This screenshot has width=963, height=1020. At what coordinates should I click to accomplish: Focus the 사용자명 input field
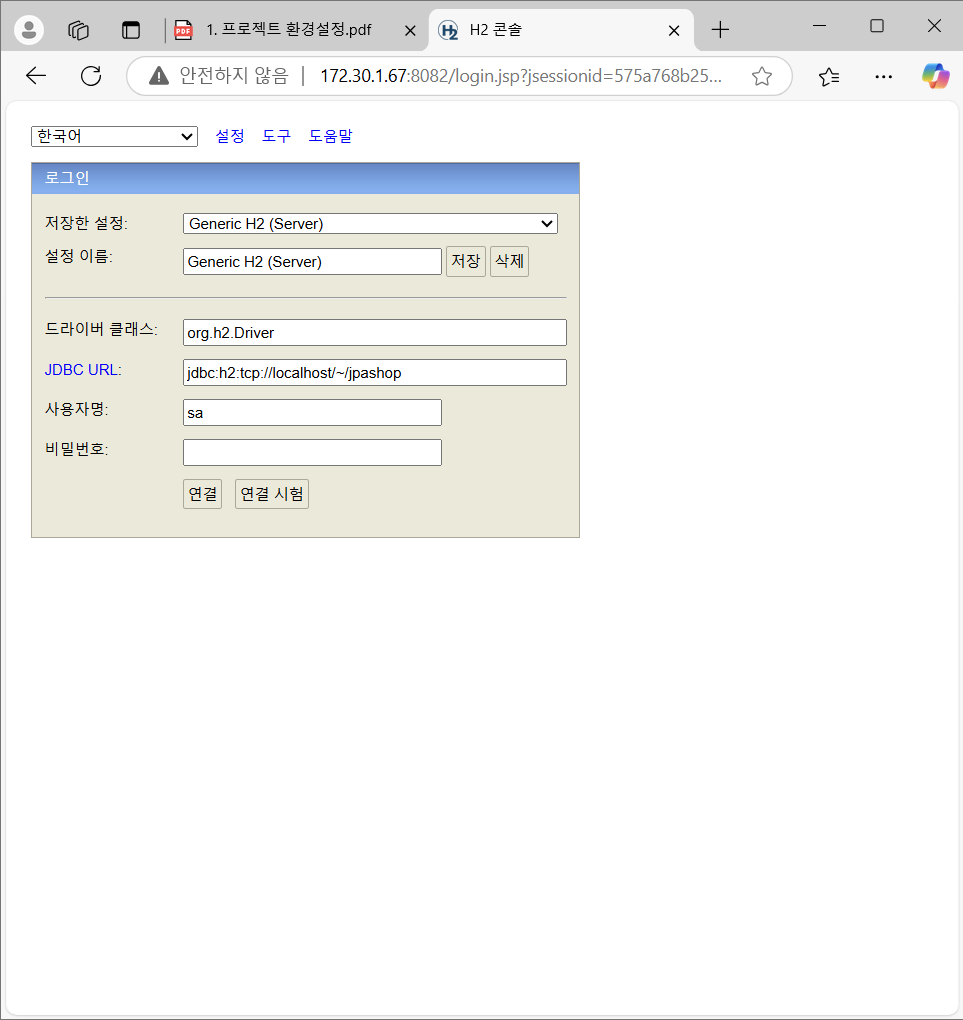click(312, 412)
